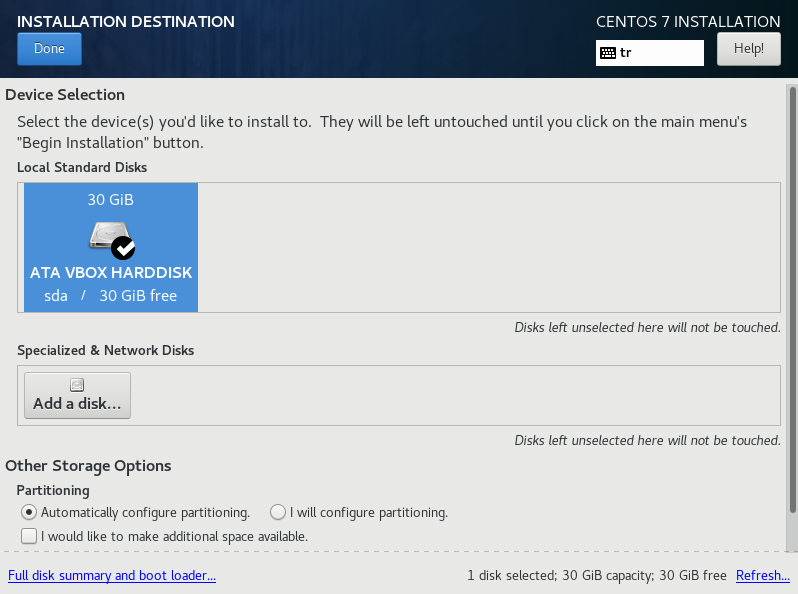Screen dimensions: 798x594
Task: Click the sda / 30 GiB free text
Action: (110, 296)
